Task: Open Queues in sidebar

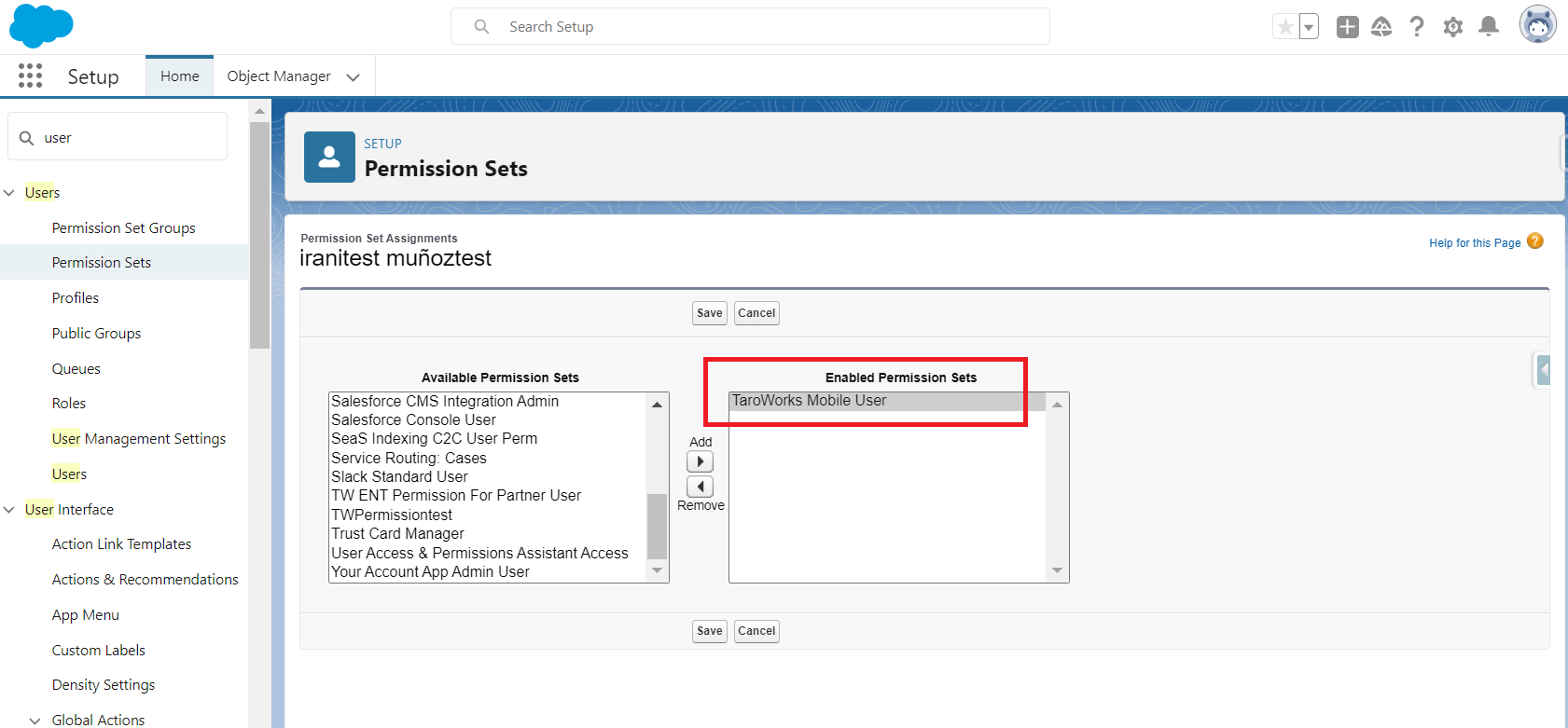Action: point(76,369)
